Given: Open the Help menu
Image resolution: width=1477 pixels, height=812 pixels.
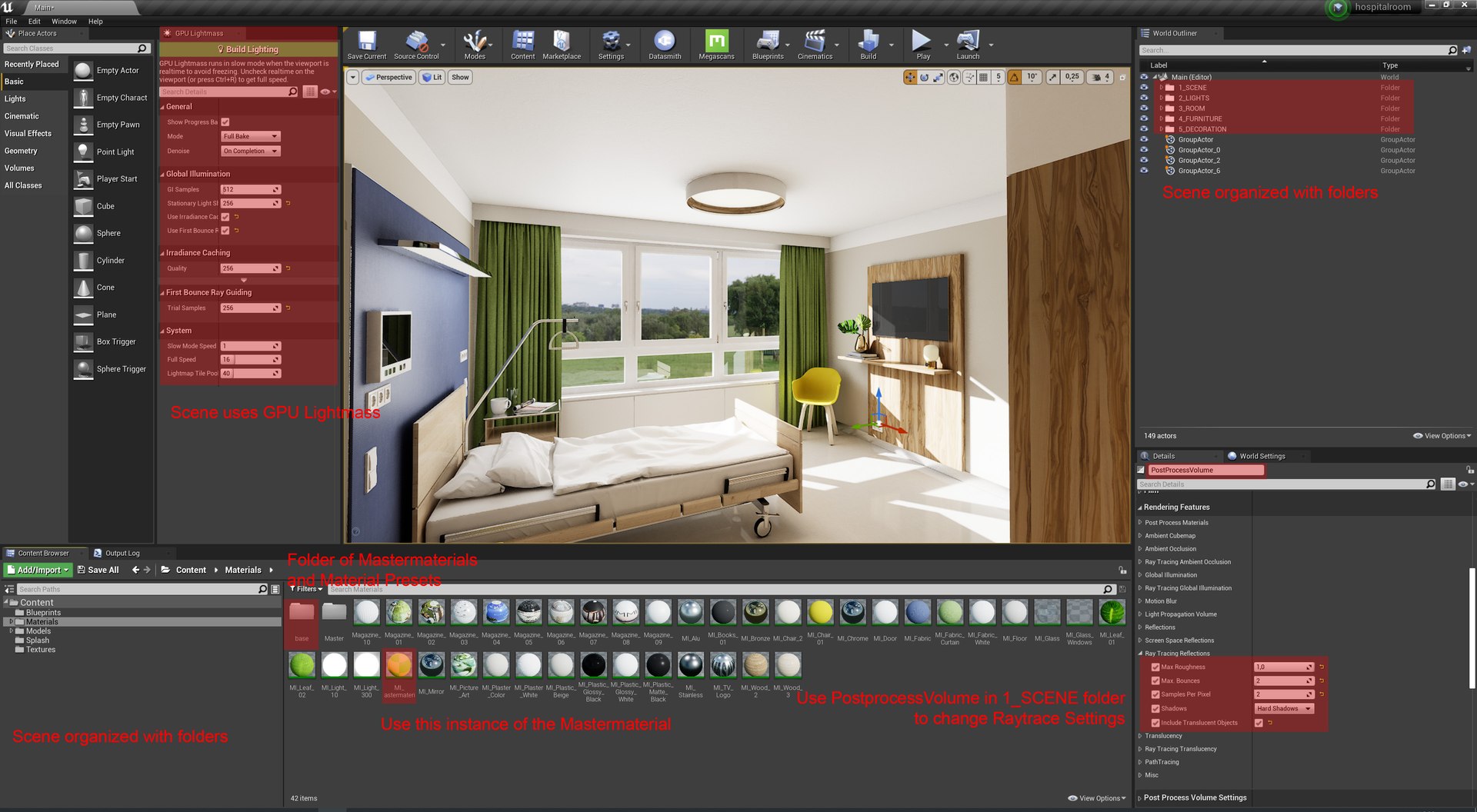Looking at the screenshot, I should (95, 22).
